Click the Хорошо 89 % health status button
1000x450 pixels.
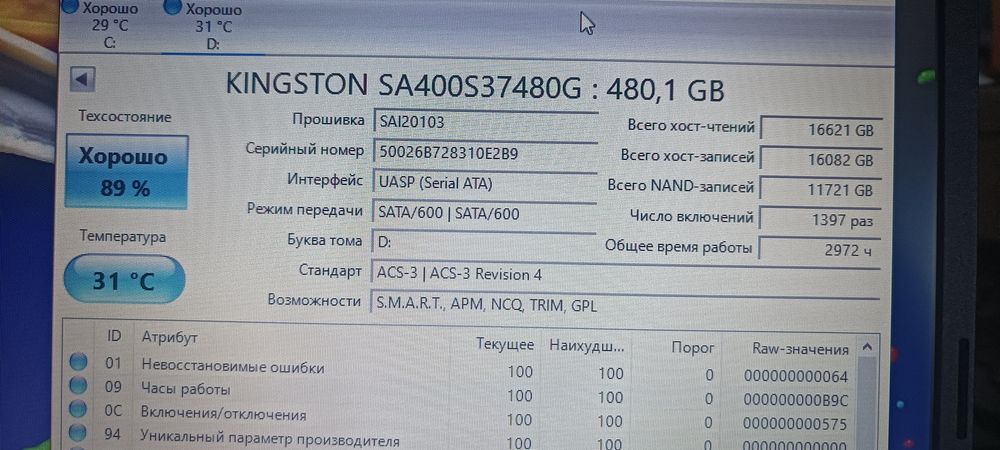pos(126,171)
